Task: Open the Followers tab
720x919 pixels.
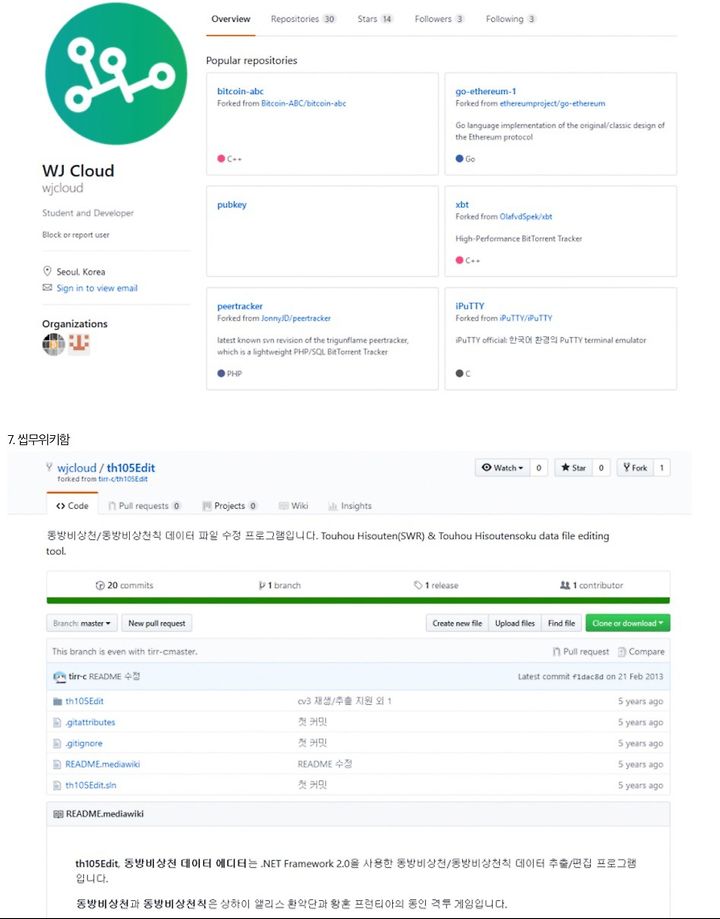Action: point(439,19)
